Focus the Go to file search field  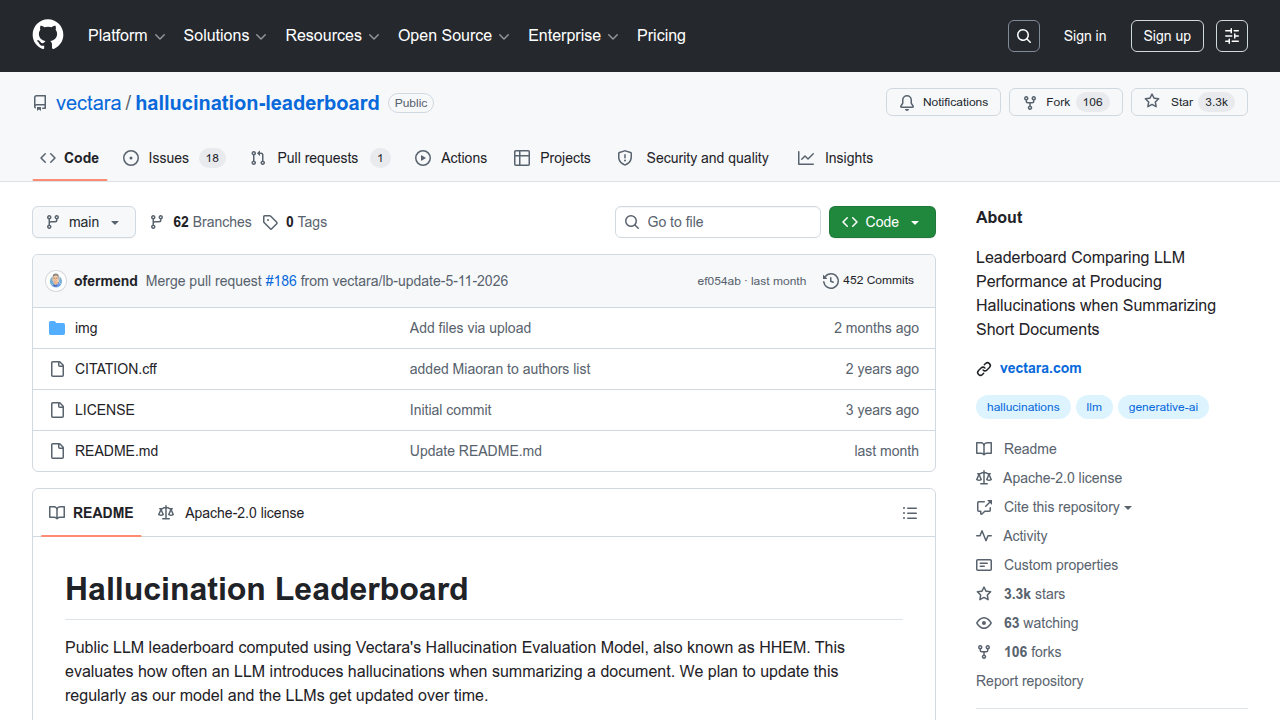pyautogui.click(x=718, y=222)
